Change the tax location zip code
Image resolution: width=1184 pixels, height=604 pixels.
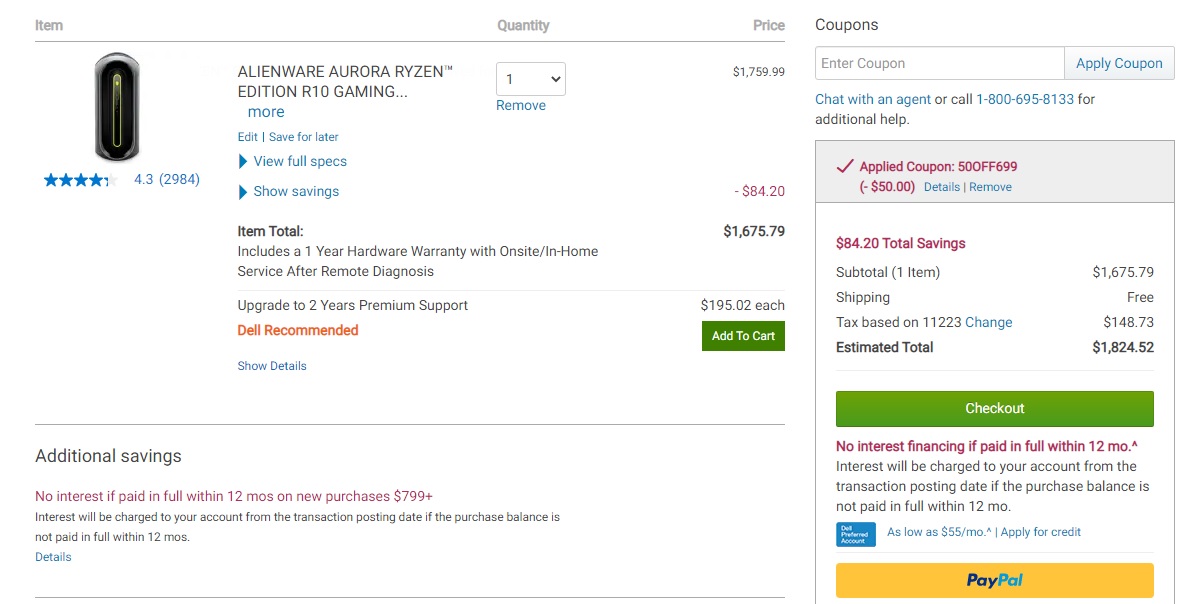click(991, 322)
